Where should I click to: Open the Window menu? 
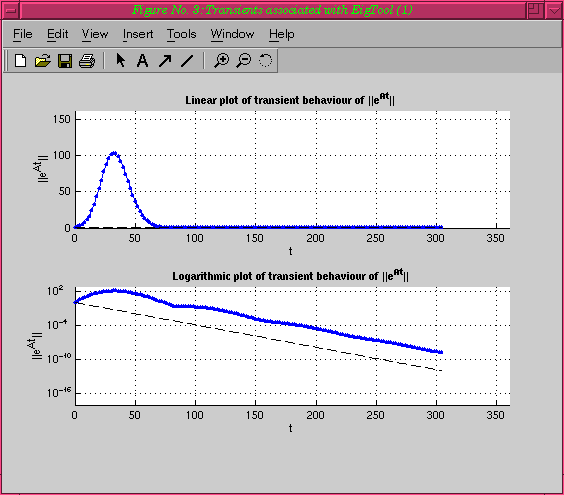click(232, 34)
